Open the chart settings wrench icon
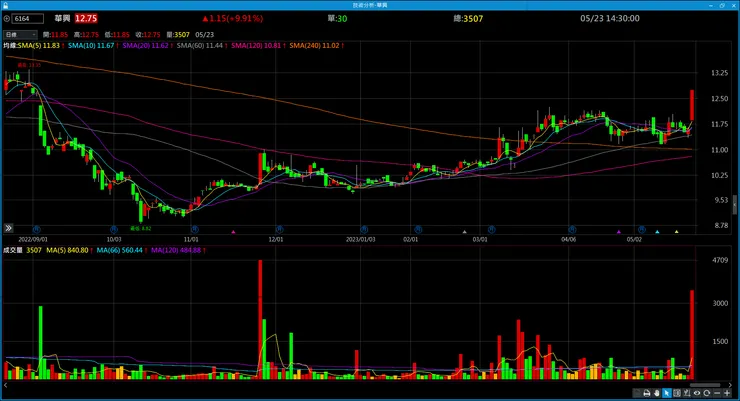This screenshot has width=740, height=401. [x=687, y=393]
